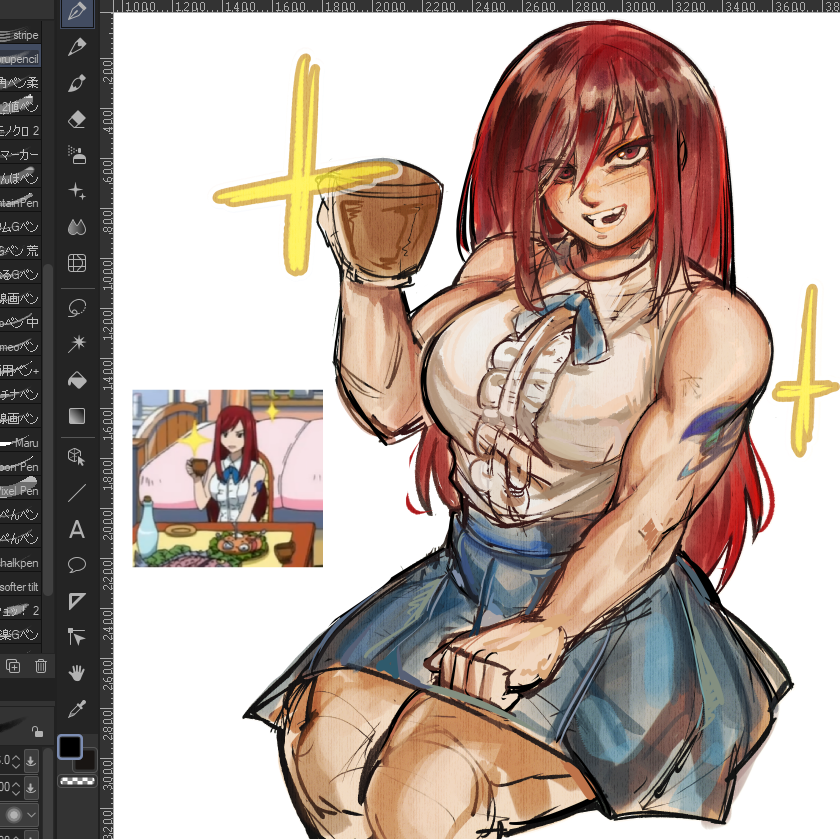Select the Blend tool
This screenshot has width=840, height=839.
[77, 227]
